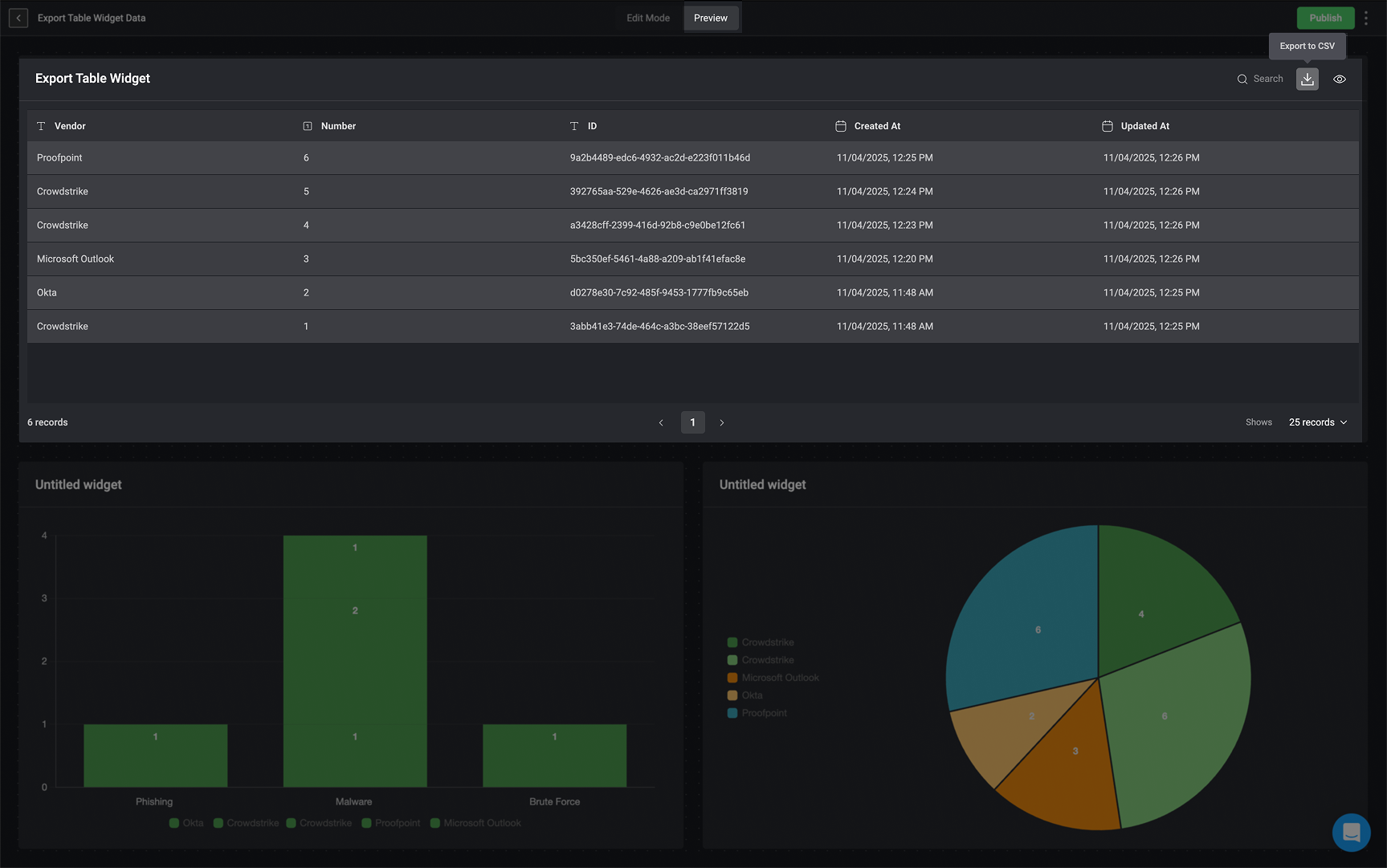
Task: Click the Export to CSV download icon
Action: click(x=1307, y=79)
